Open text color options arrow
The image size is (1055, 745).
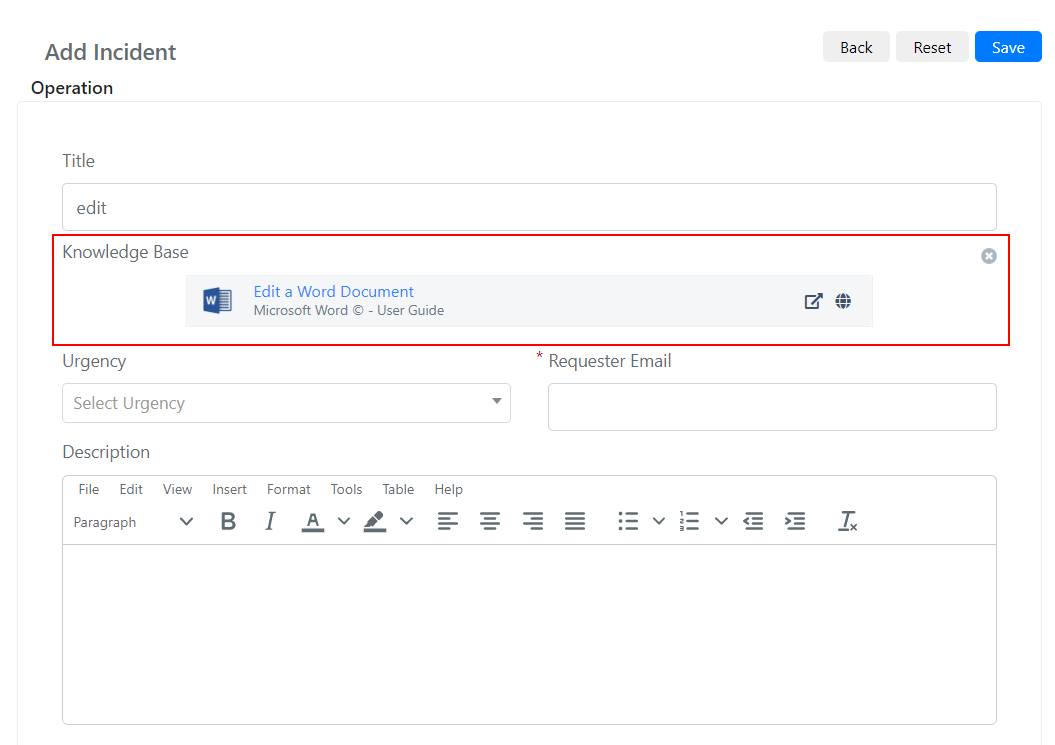pyautogui.click(x=344, y=522)
